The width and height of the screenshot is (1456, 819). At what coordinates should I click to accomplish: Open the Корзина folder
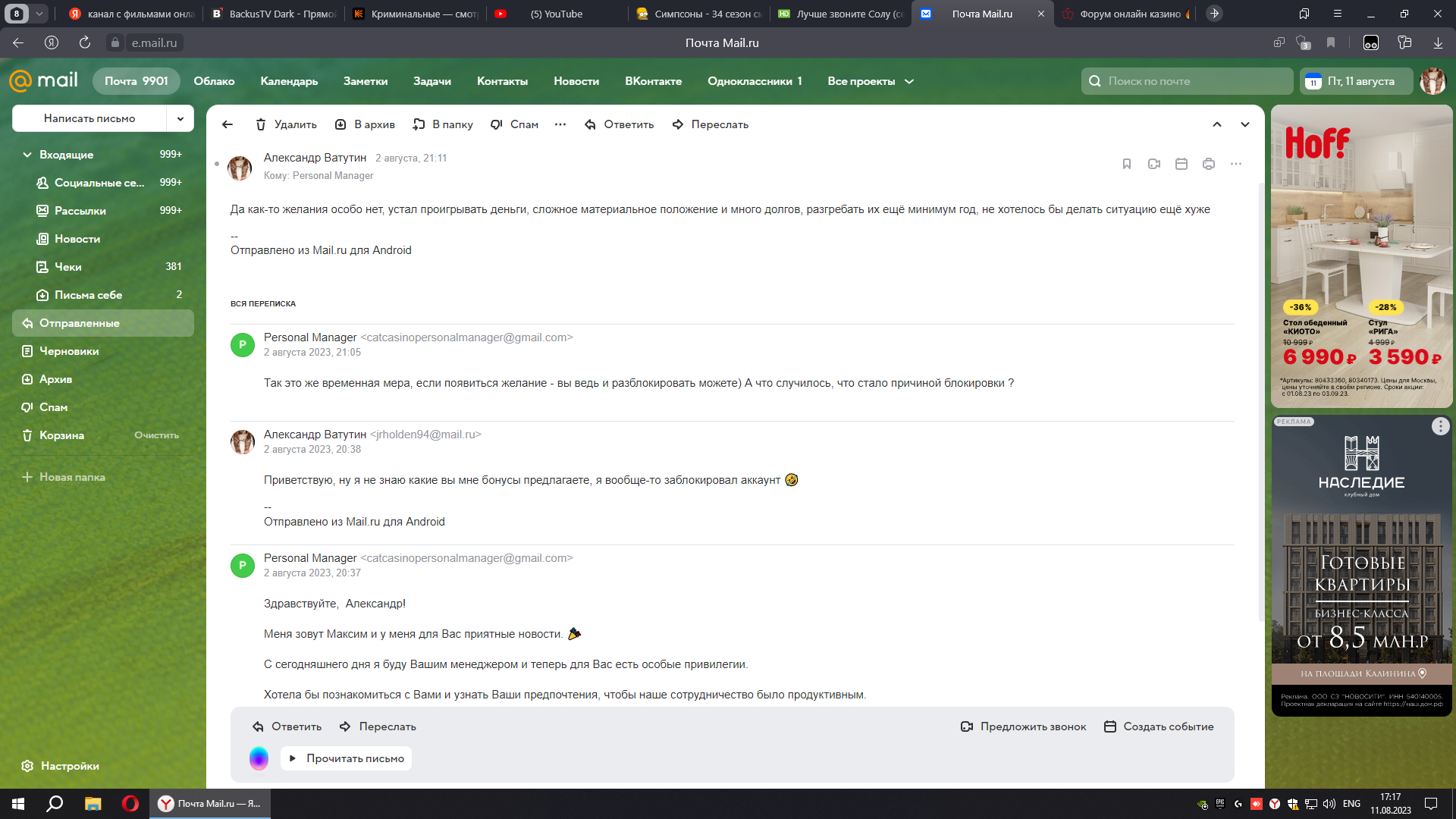coord(61,435)
